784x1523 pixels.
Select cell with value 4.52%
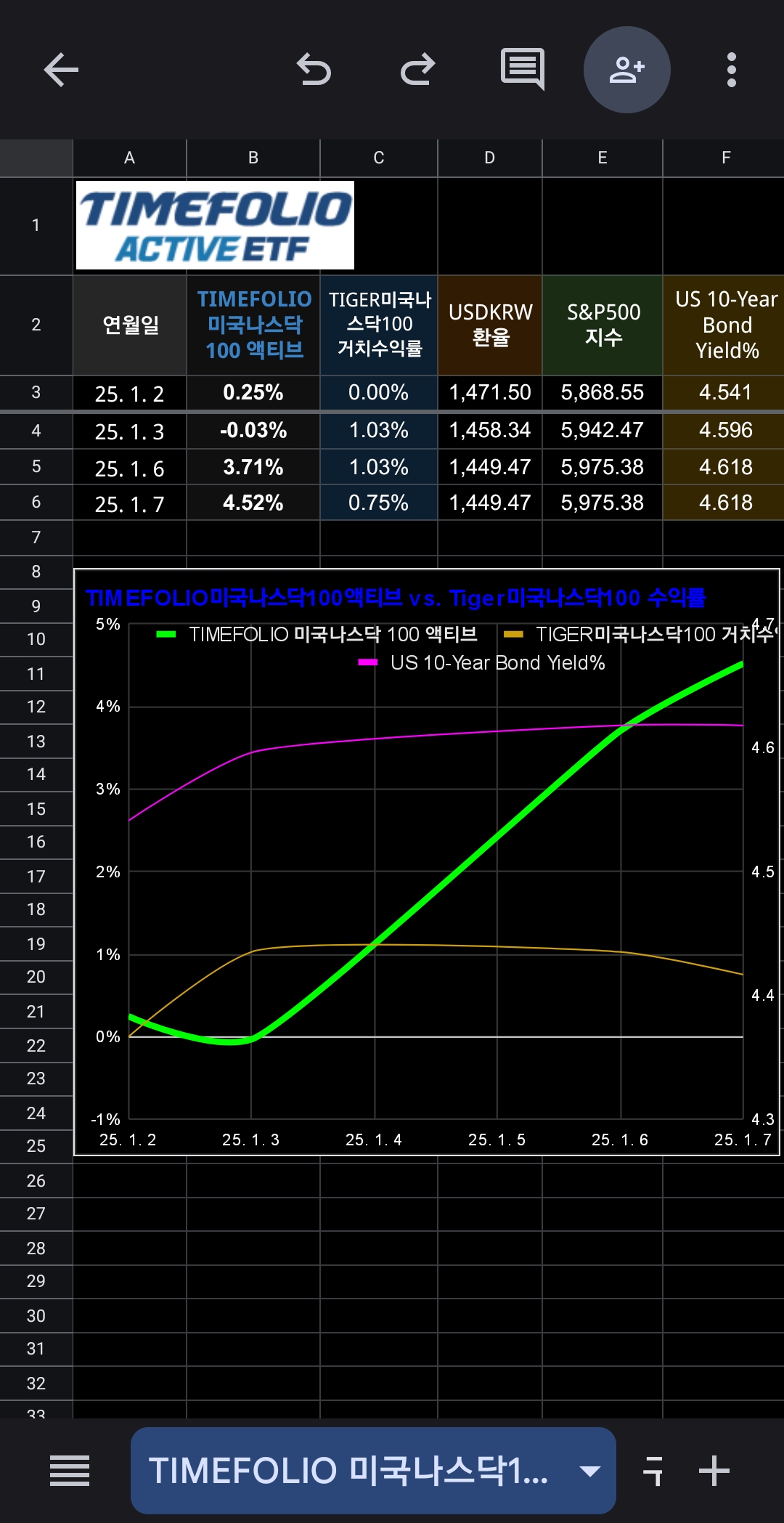[x=253, y=503]
